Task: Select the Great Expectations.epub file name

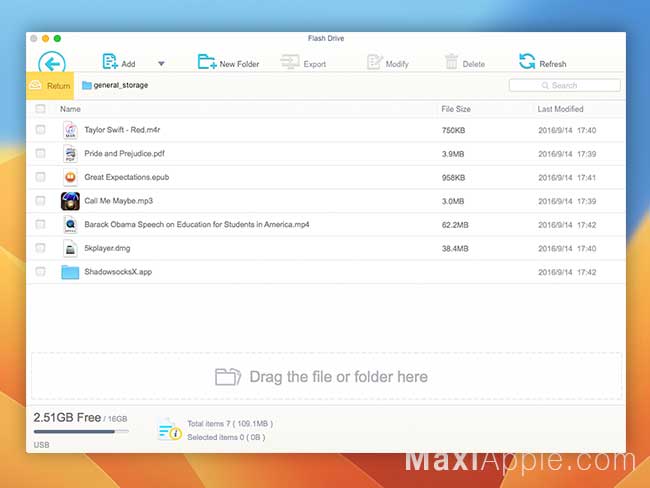Action: [x=126, y=177]
